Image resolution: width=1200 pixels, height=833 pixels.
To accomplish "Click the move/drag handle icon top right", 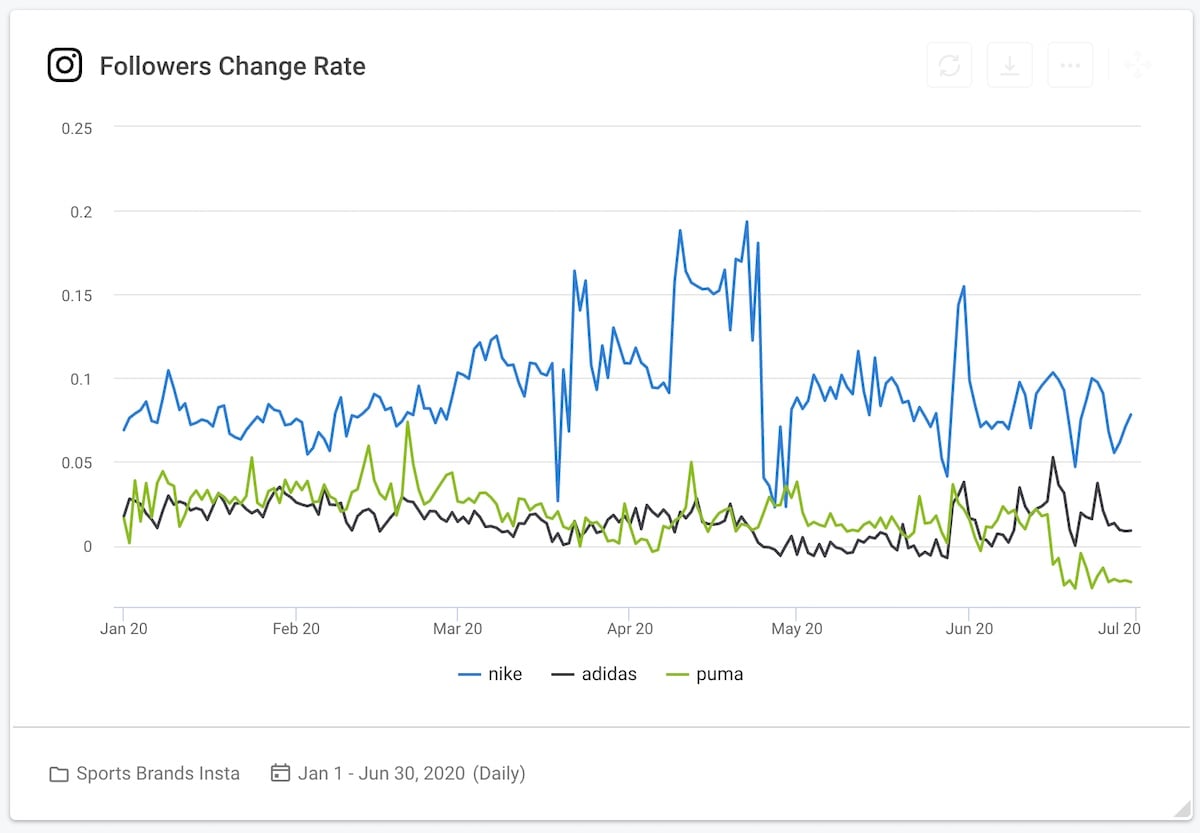I will (1136, 63).
